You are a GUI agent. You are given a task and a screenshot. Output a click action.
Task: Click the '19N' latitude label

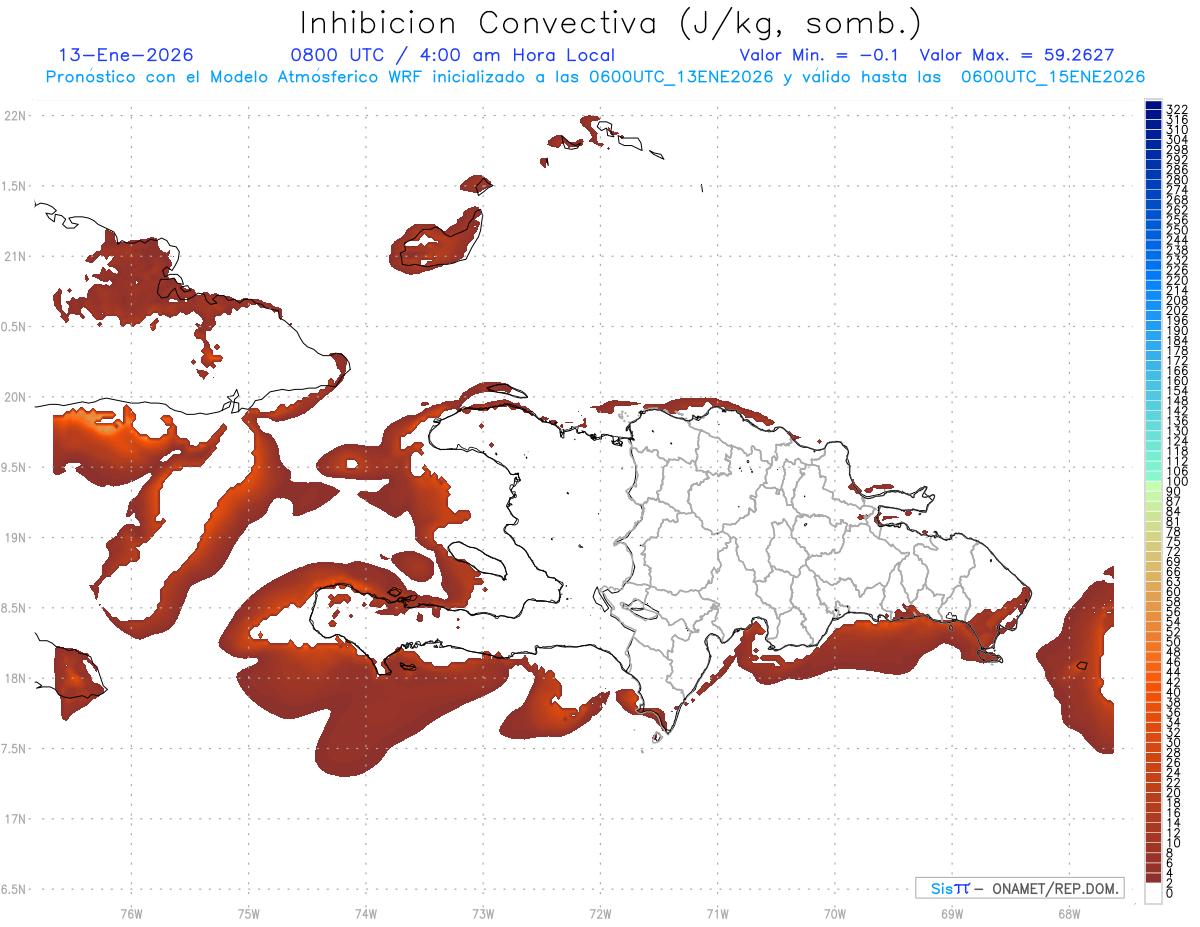[x=15, y=538]
